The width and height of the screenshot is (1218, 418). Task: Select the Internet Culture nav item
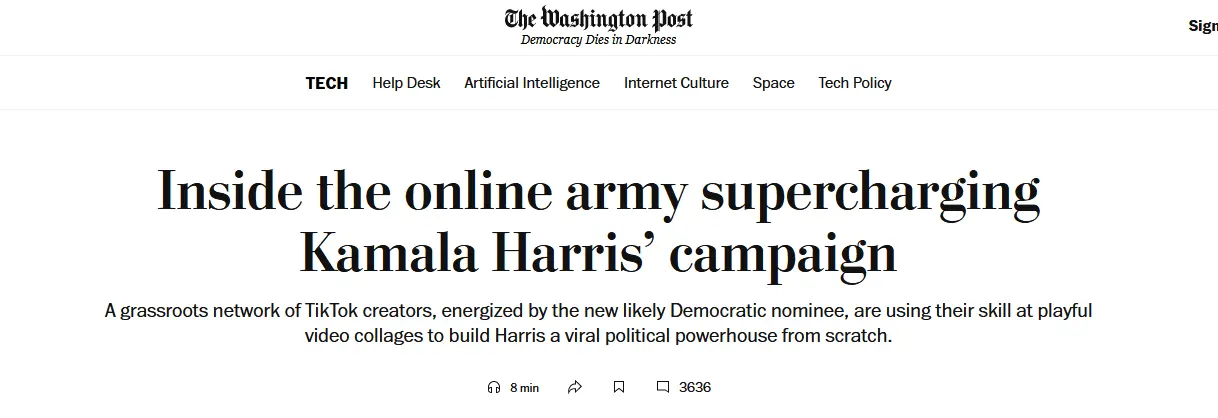[x=676, y=83]
